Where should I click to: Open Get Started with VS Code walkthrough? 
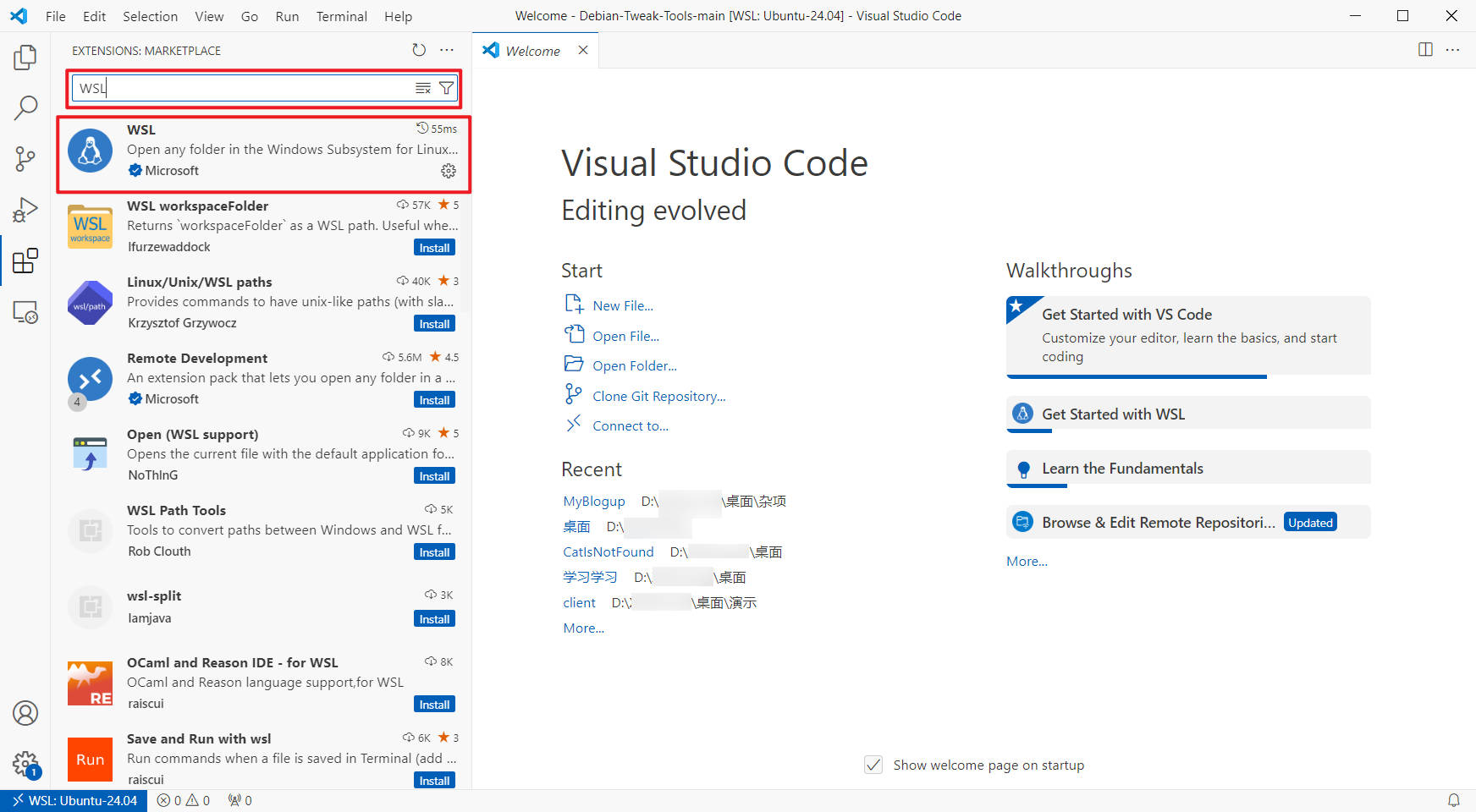point(1188,336)
